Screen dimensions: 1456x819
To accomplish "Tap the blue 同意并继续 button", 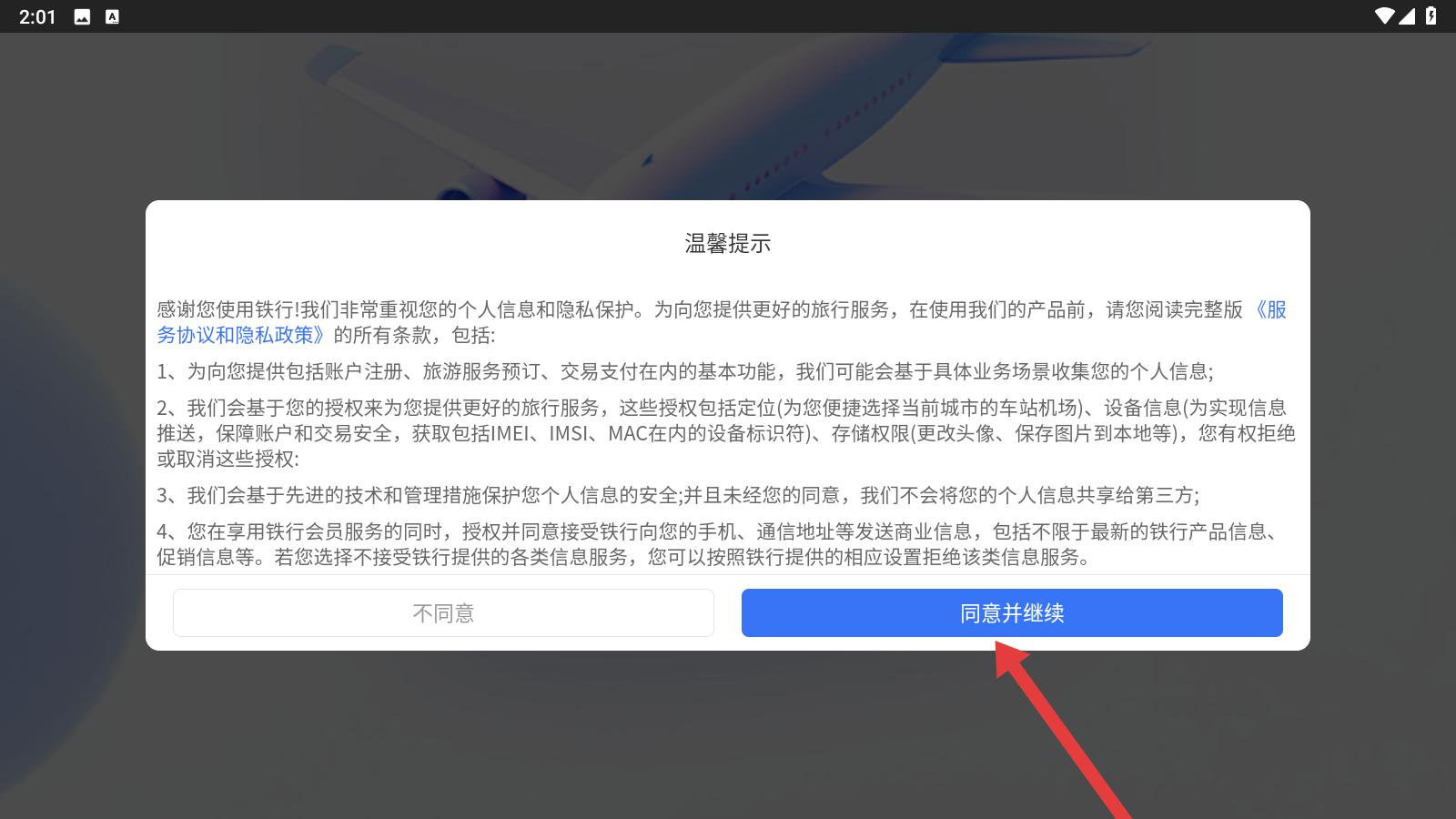I will [1012, 612].
